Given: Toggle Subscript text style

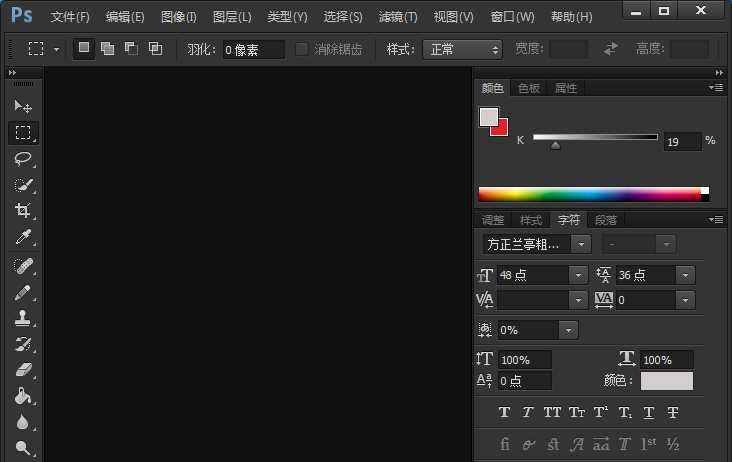Looking at the screenshot, I should (625, 412).
